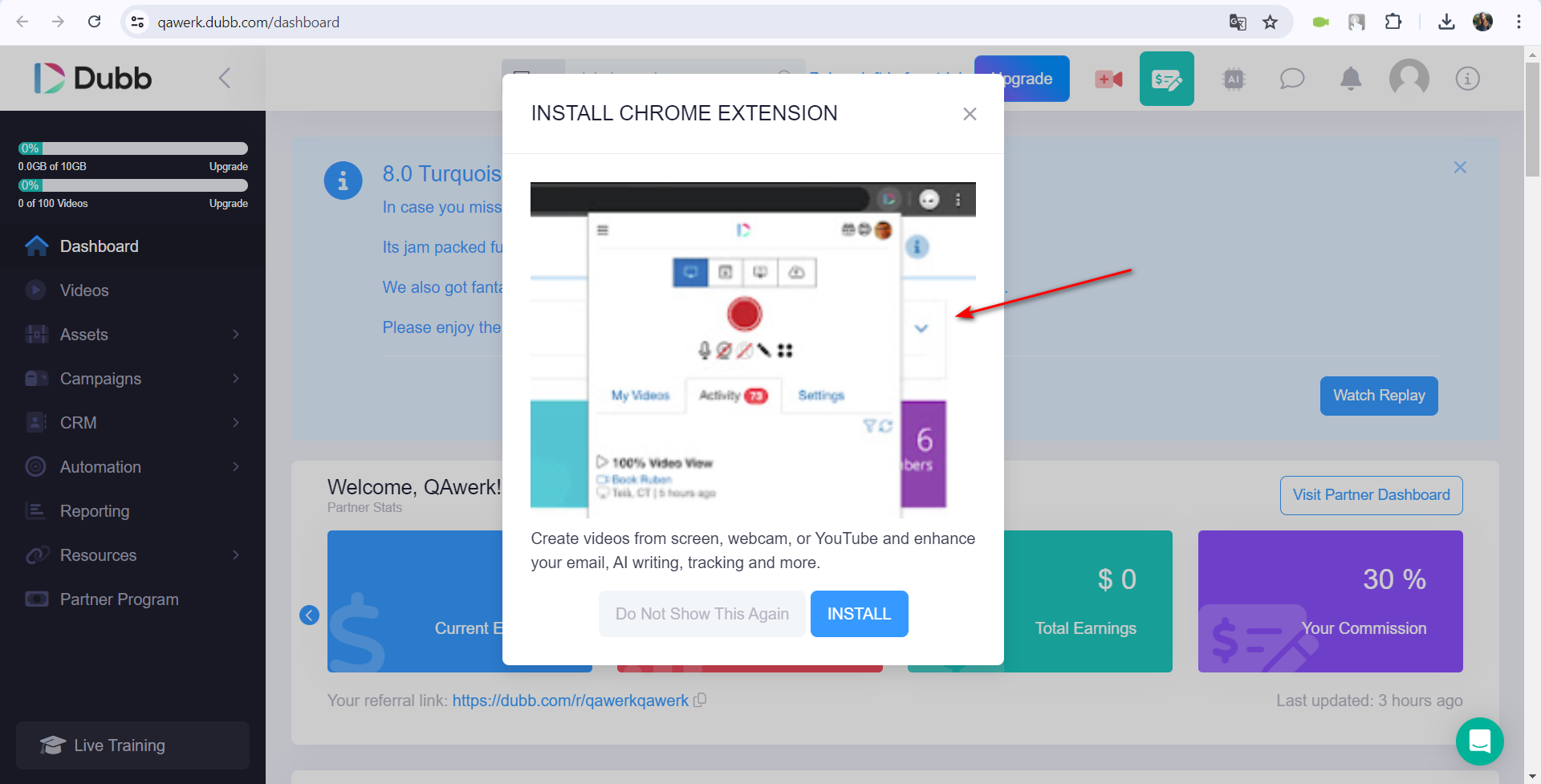Click Upgrade next to videos count
The height and width of the screenshot is (784, 1541).
pos(228,204)
